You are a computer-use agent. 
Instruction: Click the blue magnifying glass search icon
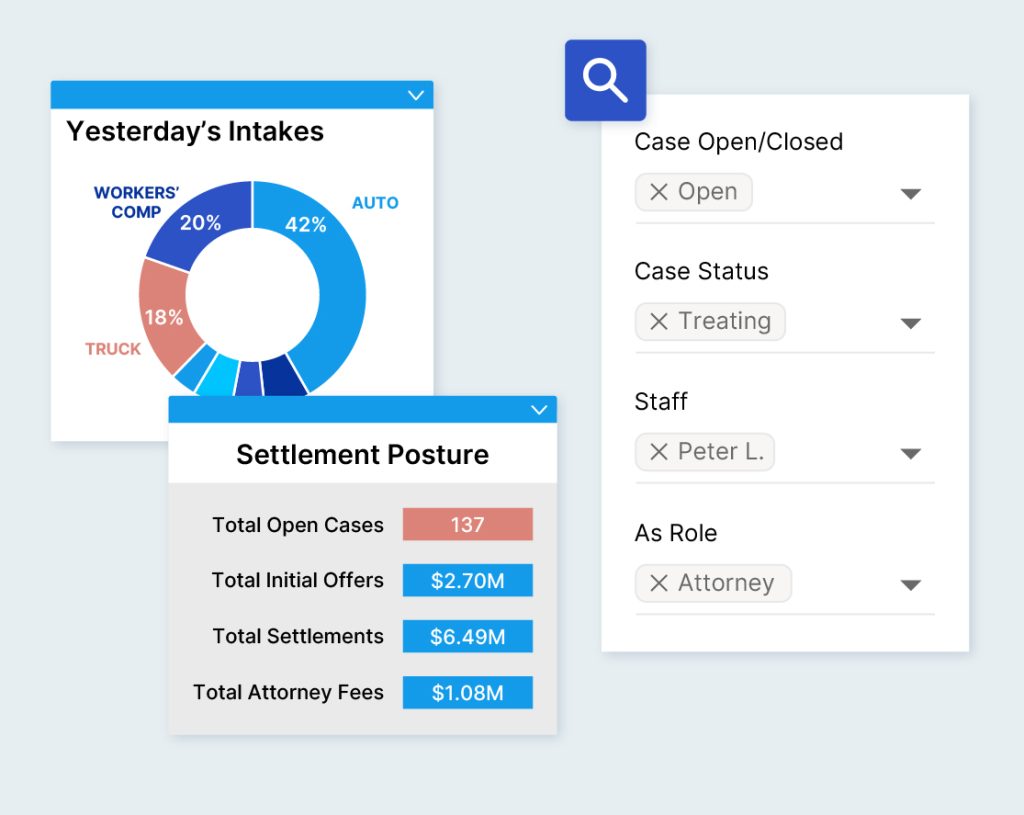[x=605, y=80]
